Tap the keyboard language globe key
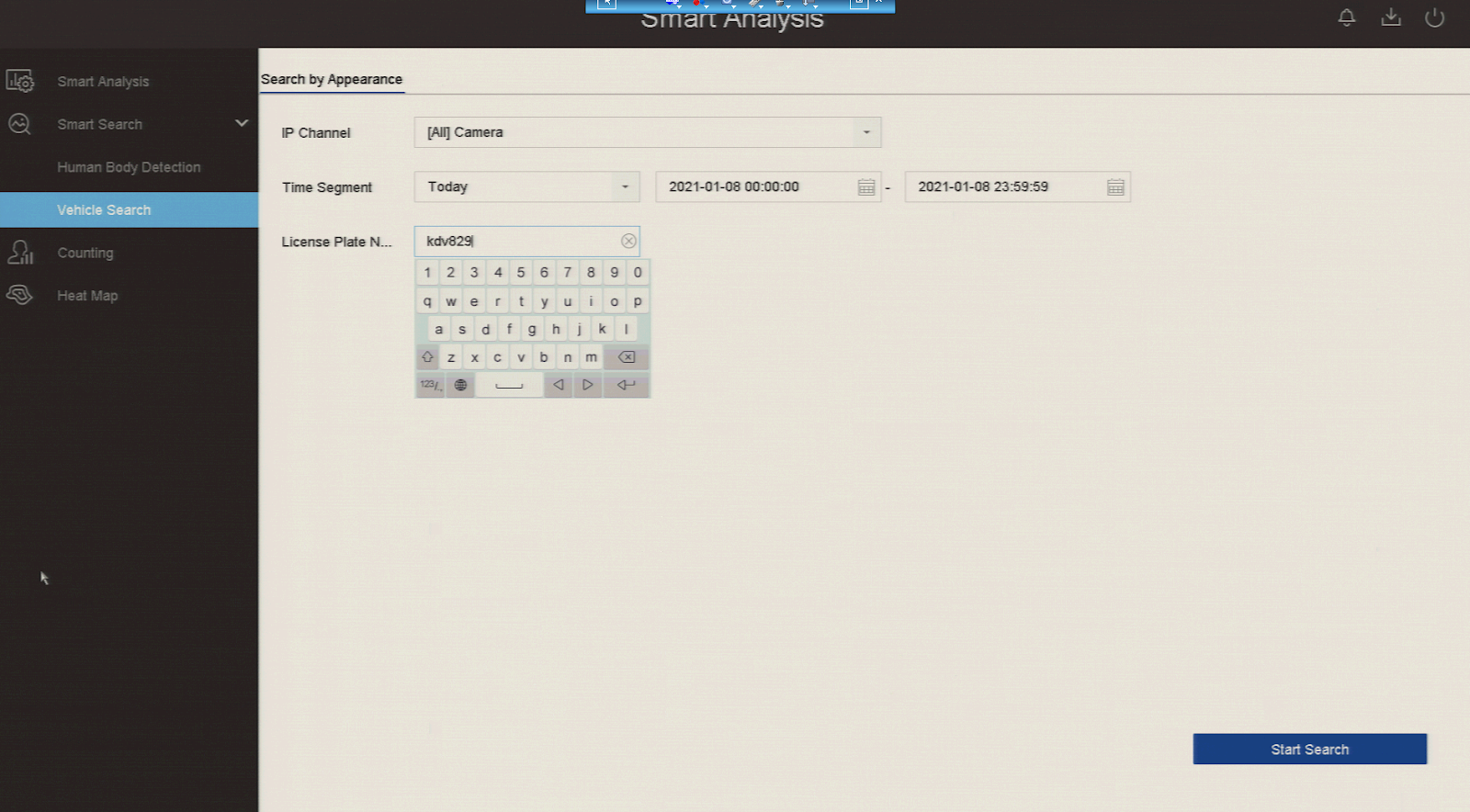 click(x=460, y=385)
